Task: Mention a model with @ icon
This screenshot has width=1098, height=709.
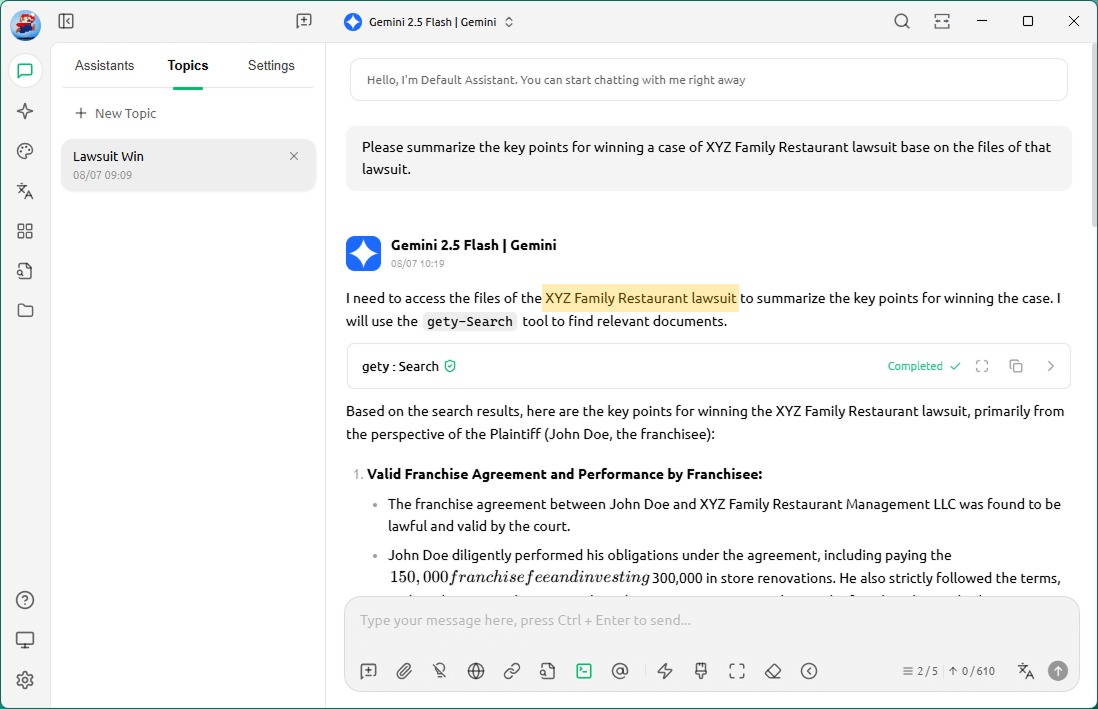Action: point(620,671)
